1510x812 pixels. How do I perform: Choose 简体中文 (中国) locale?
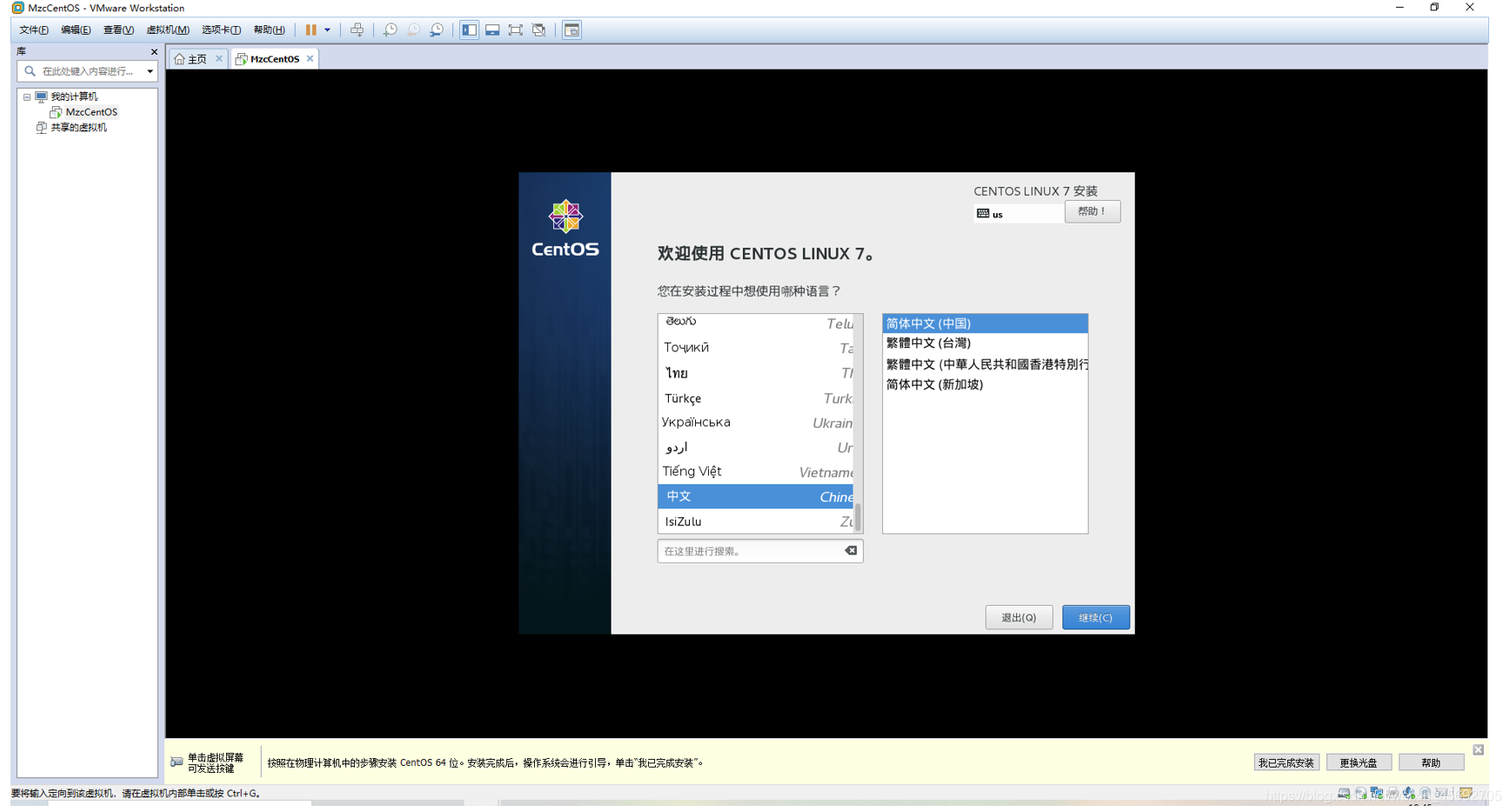point(985,323)
